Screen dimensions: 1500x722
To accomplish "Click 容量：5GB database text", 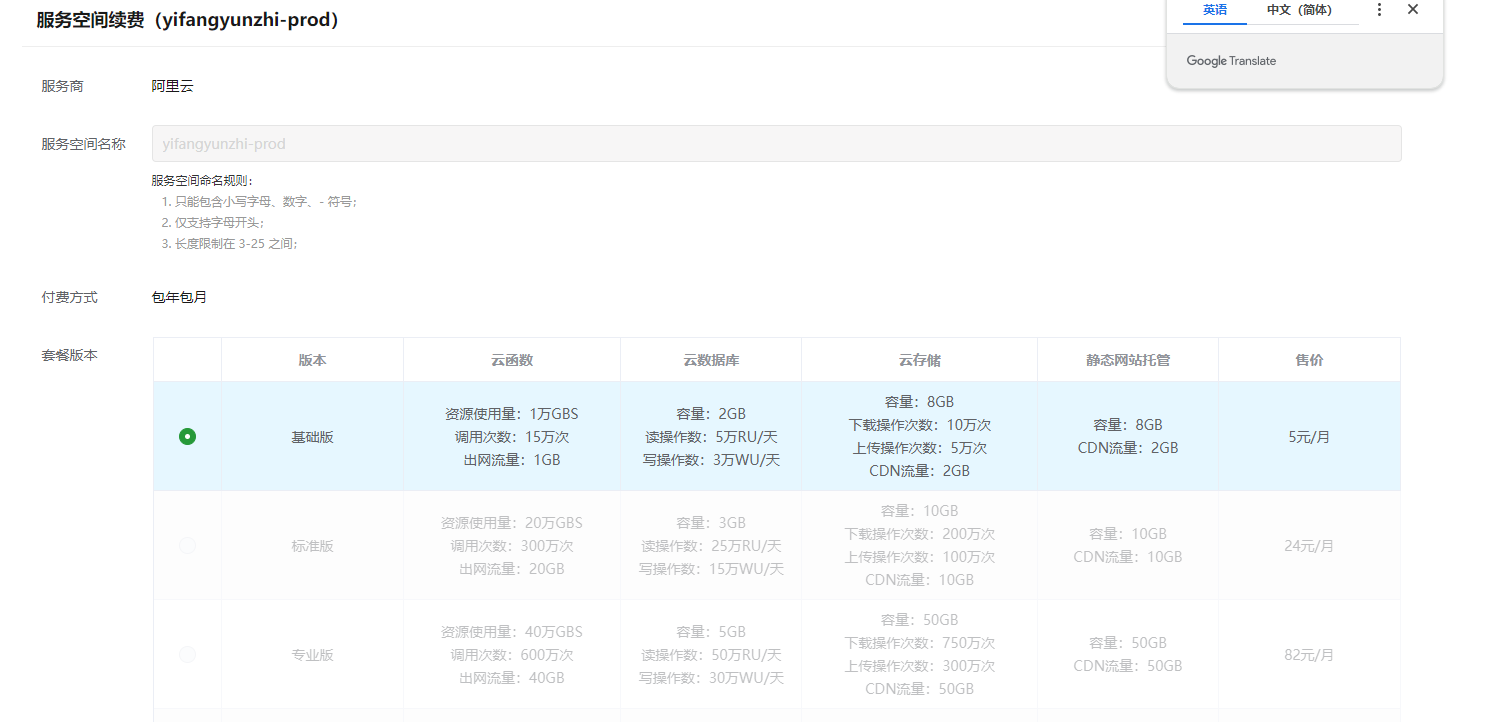I will click(711, 632).
